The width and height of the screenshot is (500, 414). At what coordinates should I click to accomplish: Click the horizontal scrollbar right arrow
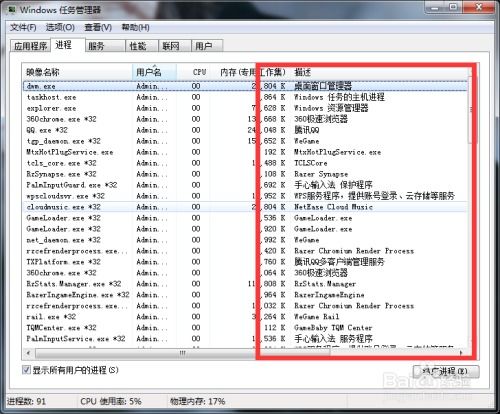point(461,353)
